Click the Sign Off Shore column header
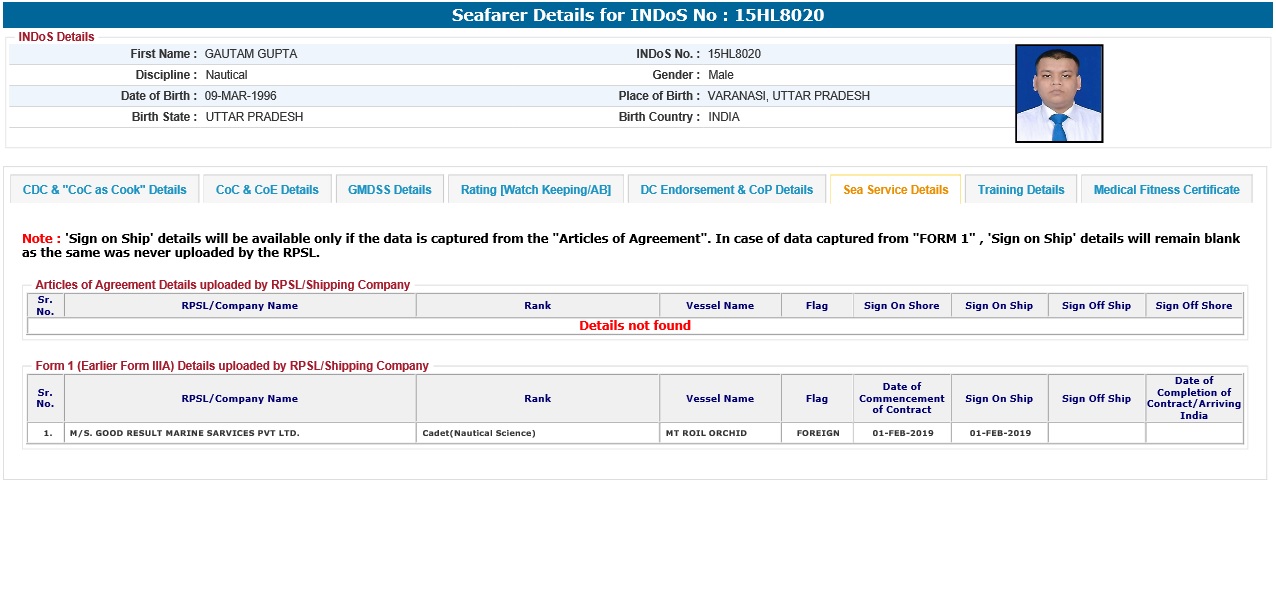Image resolution: width=1276 pixels, height=598 pixels. [1194, 306]
